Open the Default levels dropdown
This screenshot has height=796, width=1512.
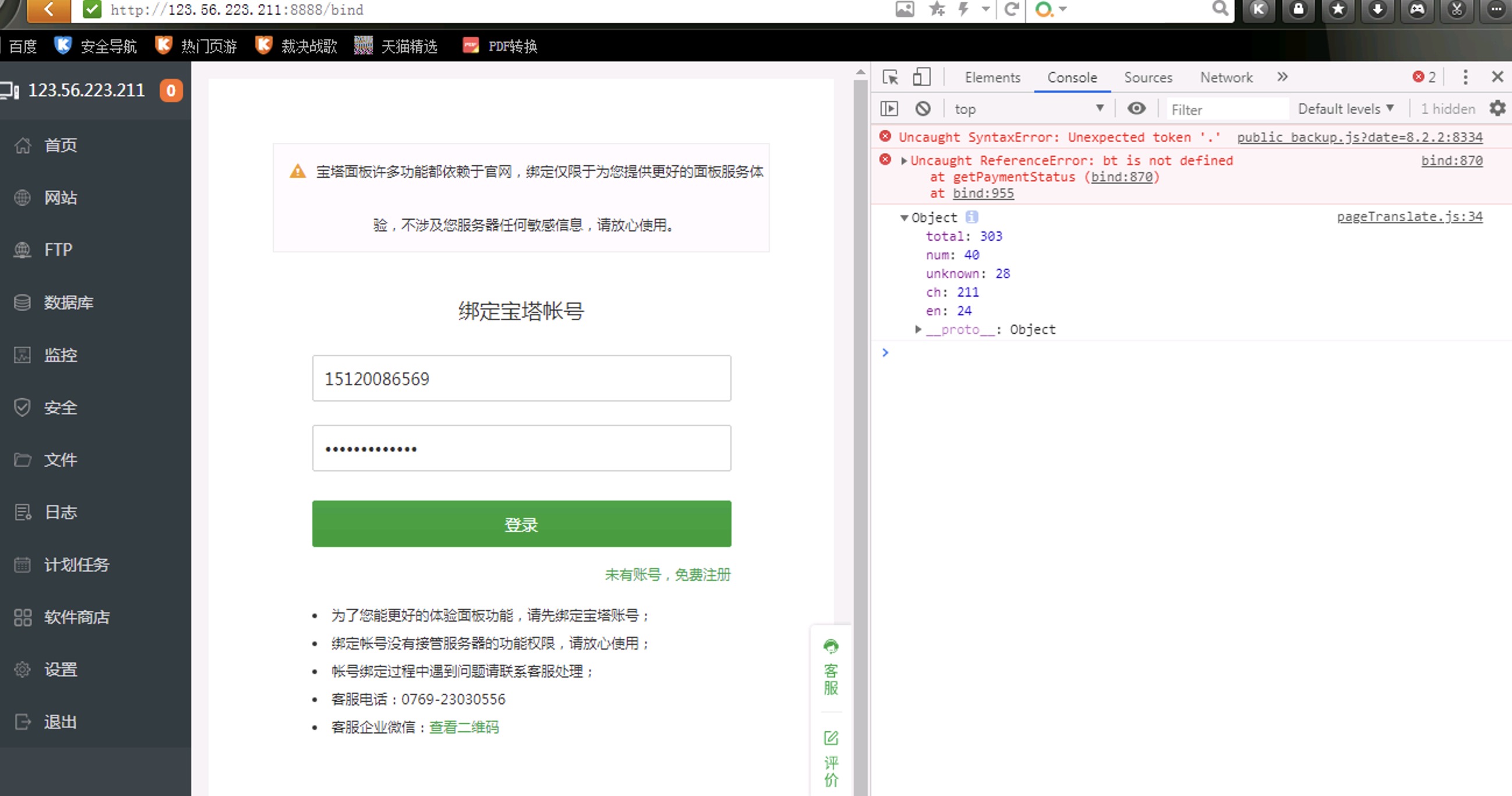[1346, 109]
